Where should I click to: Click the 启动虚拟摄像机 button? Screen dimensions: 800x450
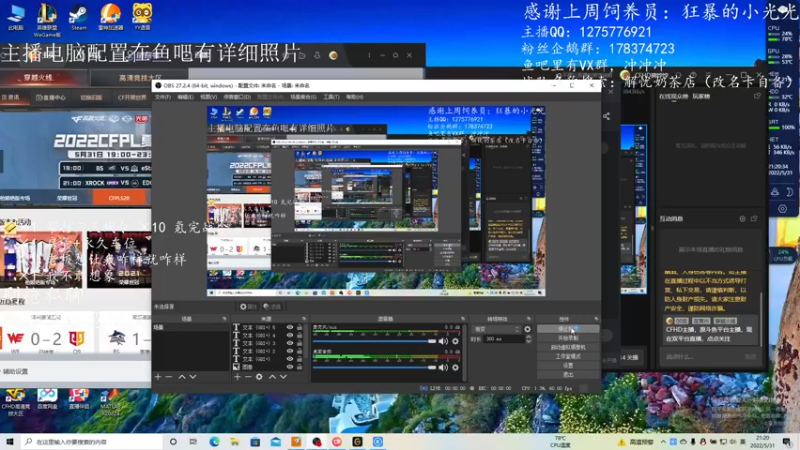click(568, 347)
